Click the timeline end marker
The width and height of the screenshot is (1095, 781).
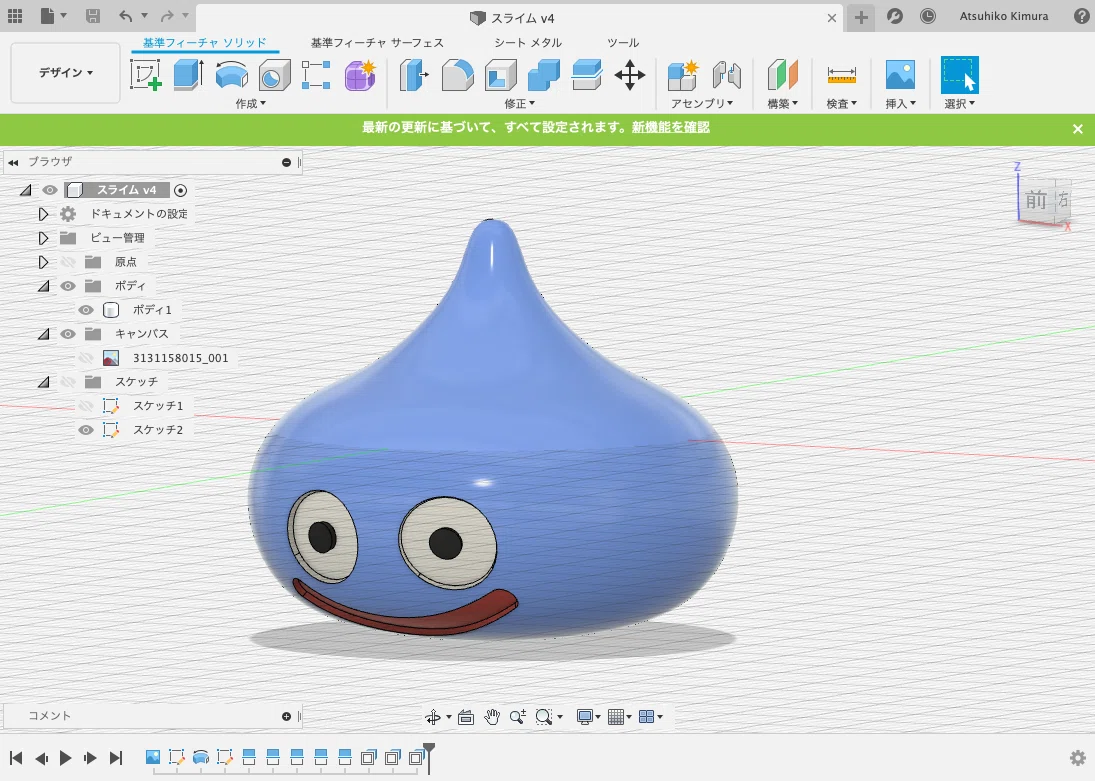(429, 758)
